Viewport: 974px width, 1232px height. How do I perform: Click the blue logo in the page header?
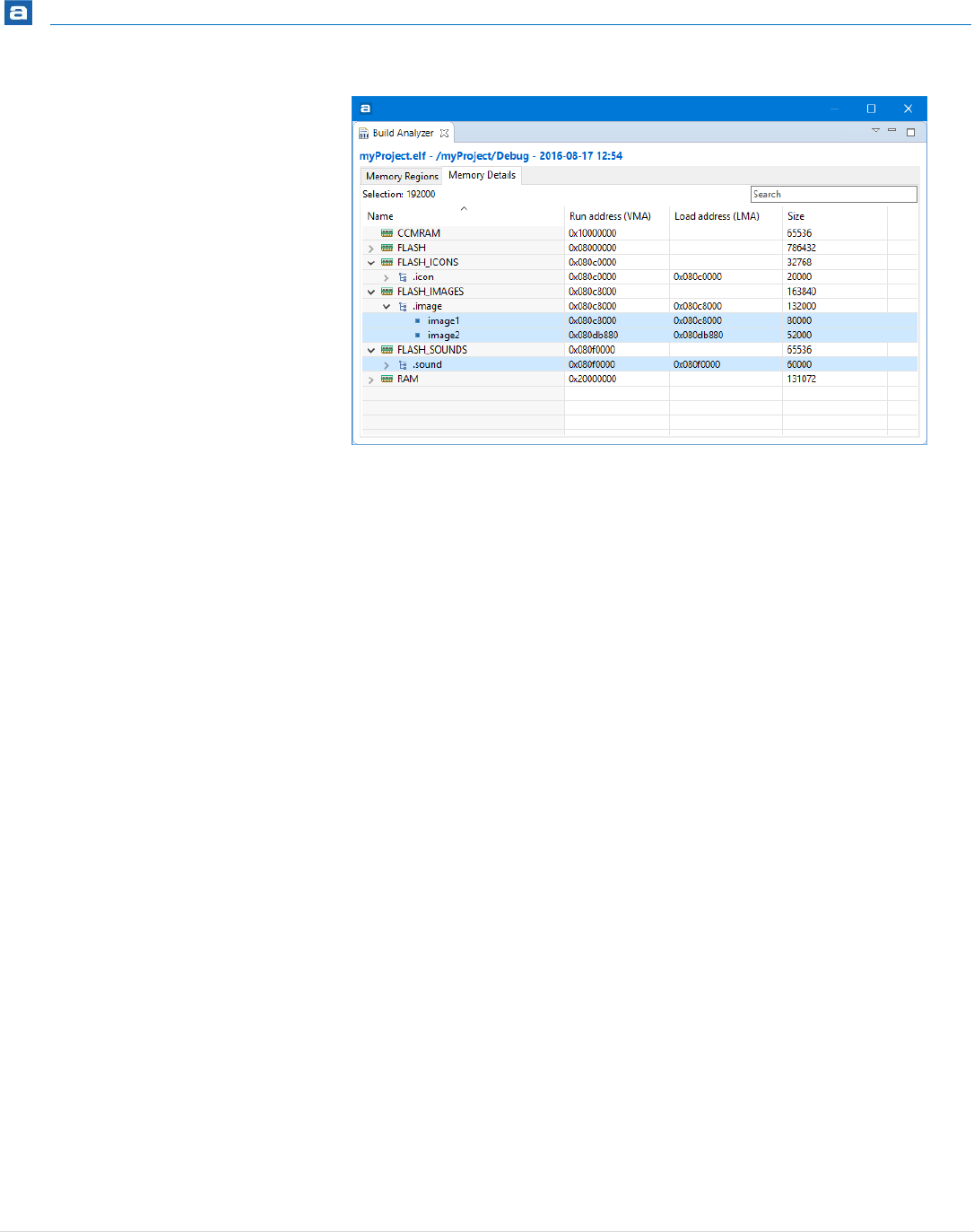(18, 13)
